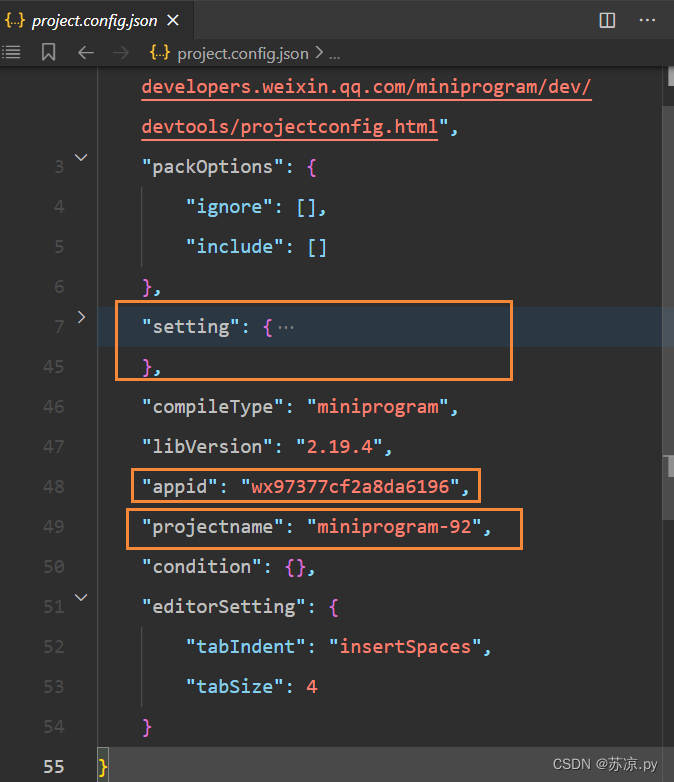Screen dimensions: 674x782
Task: Select the "miniprogram" compileType value
Action: [x=378, y=407]
